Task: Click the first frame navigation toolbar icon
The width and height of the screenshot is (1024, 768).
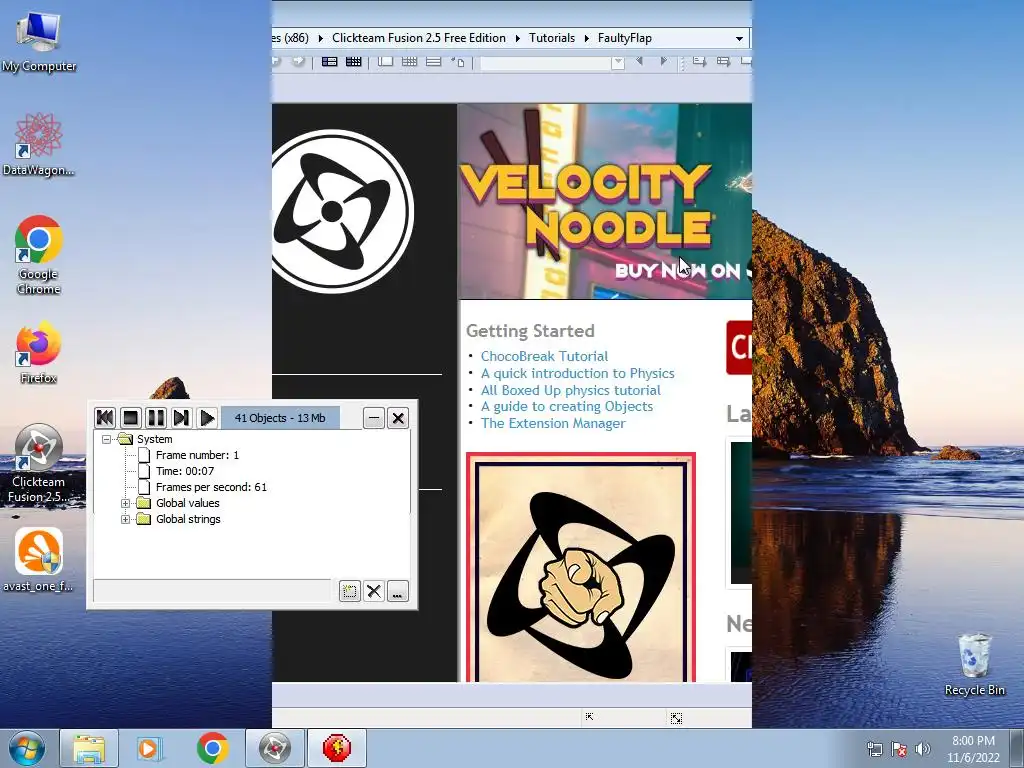Action: [x=699, y=61]
